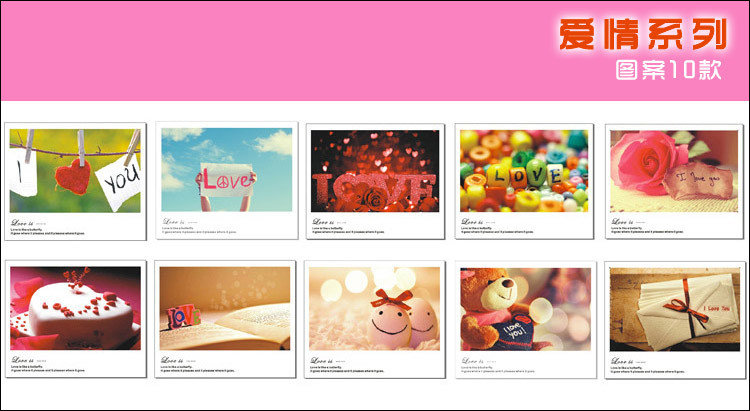
Task: Click "Love is" caption under smiling eggs card
Action: click(x=323, y=360)
